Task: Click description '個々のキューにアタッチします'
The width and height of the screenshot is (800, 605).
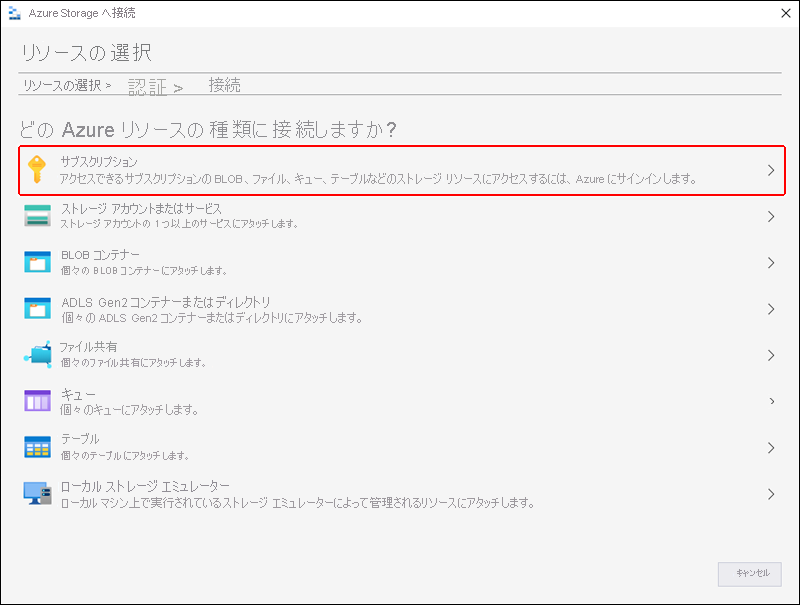Action: click(x=129, y=410)
